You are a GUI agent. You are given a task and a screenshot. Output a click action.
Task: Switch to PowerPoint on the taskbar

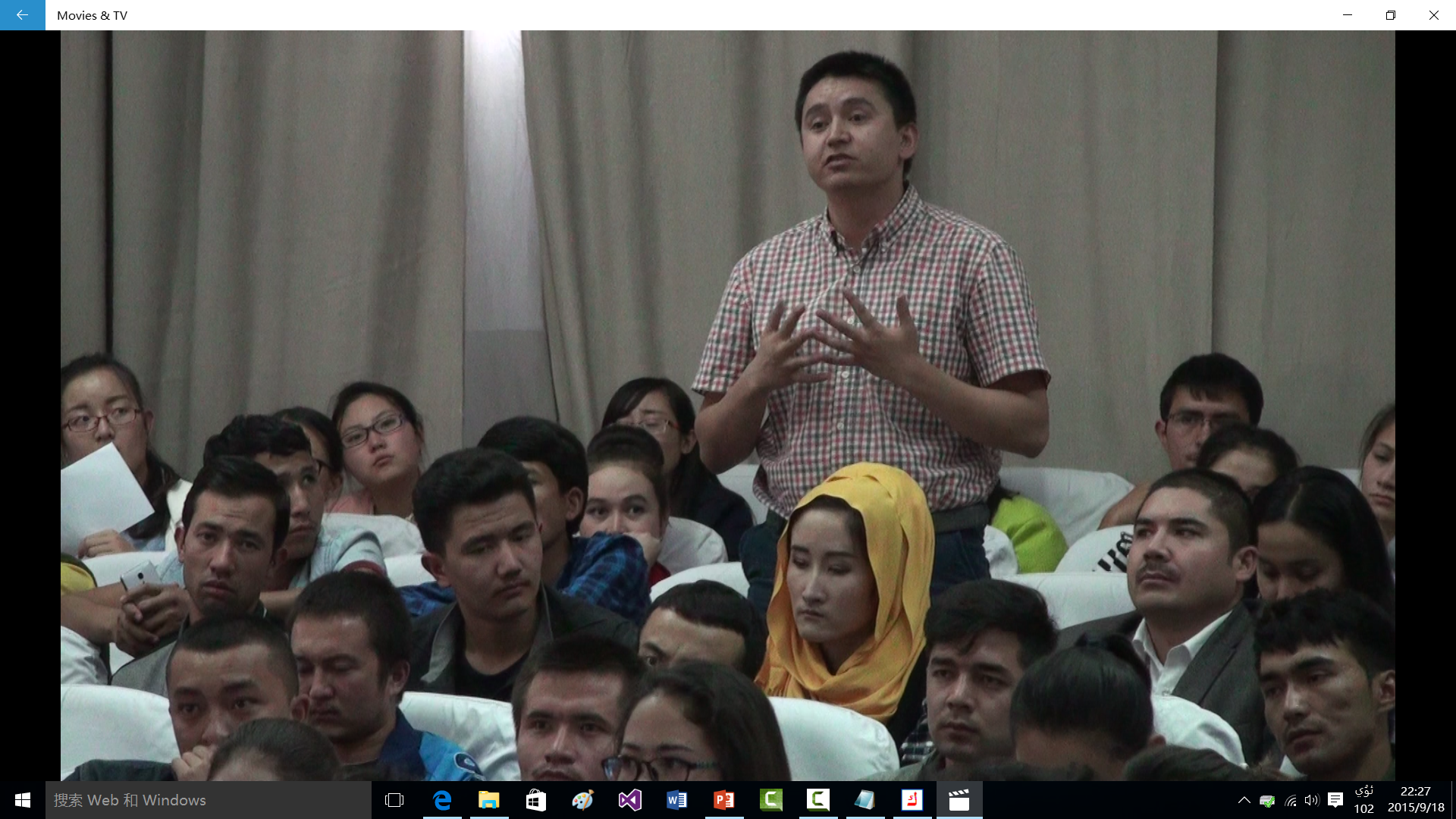tap(724, 800)
